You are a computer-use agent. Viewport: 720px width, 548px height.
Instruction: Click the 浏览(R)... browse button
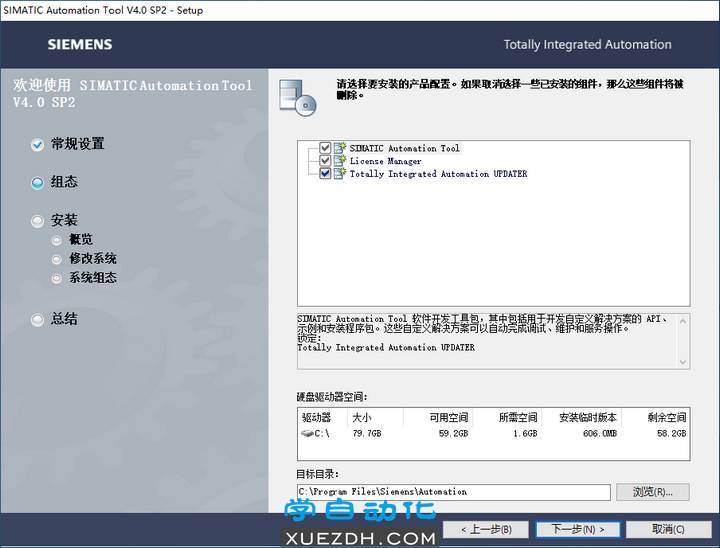(x=652, y=492)
